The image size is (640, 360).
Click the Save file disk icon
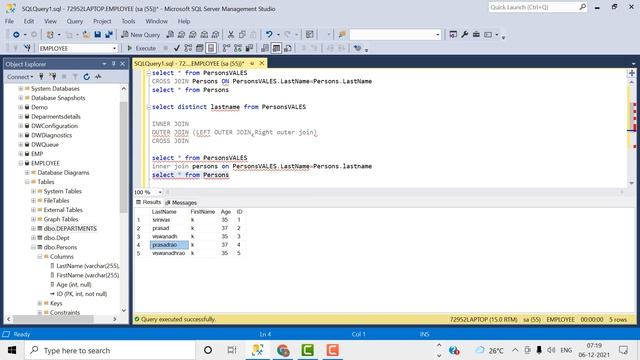98,35
